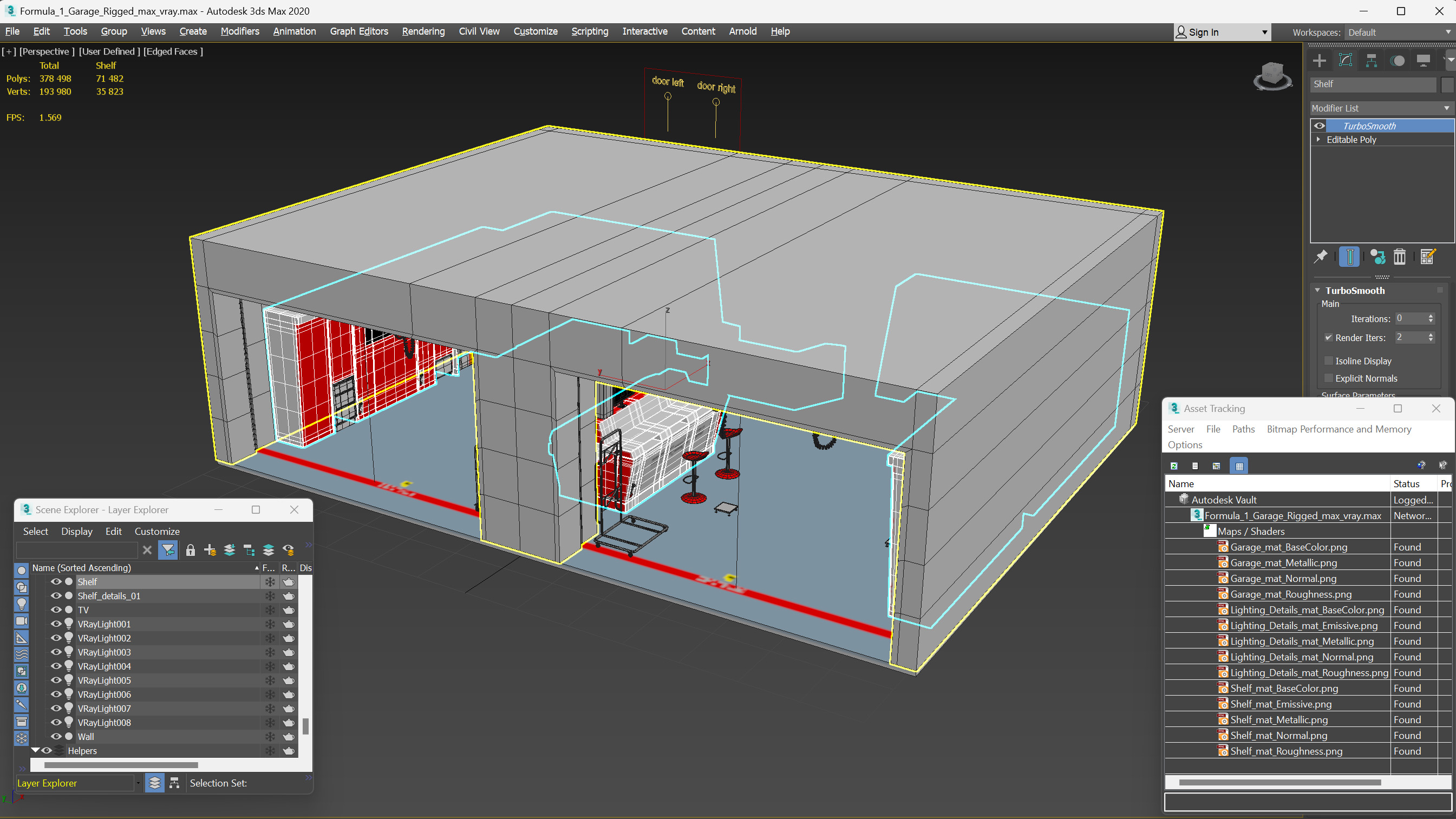Toggle Display Geometry filter in Scene Explorer sidebar
1456x819 pixels.
tap(22, 571)
